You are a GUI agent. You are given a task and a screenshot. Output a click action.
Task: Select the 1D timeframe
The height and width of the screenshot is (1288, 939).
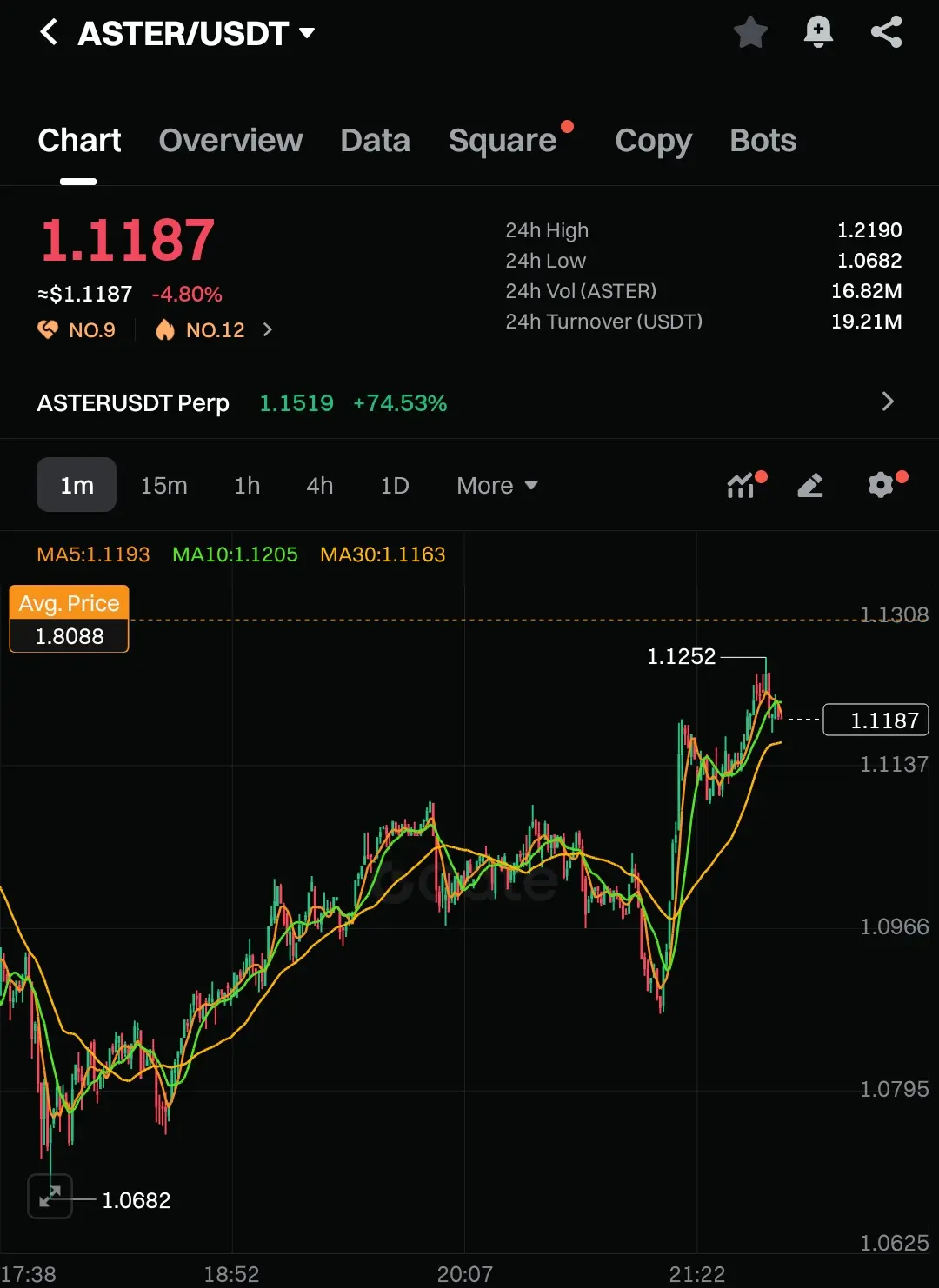pos(395,485)
